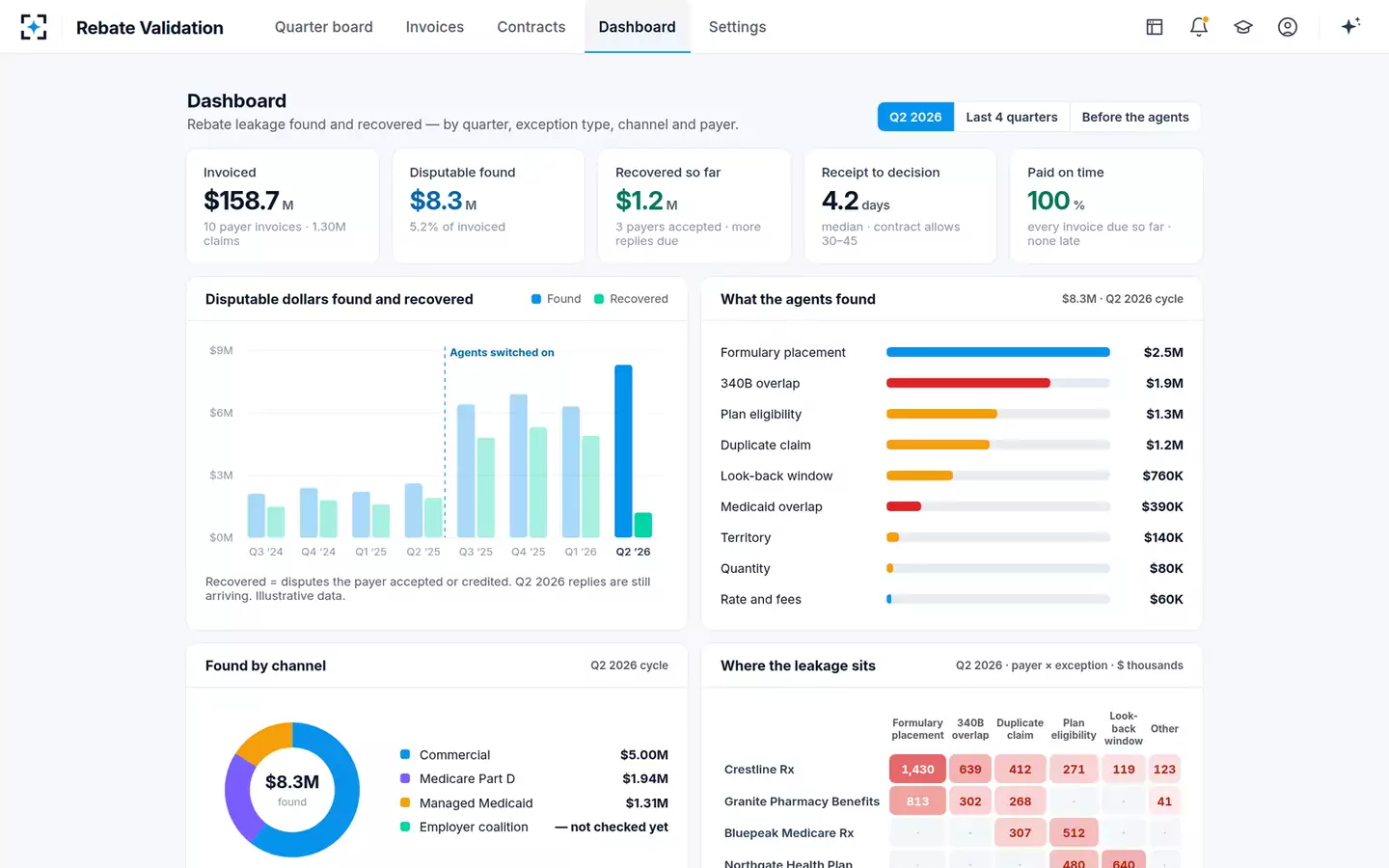Open the Recovered so far card

pos(694,205)
